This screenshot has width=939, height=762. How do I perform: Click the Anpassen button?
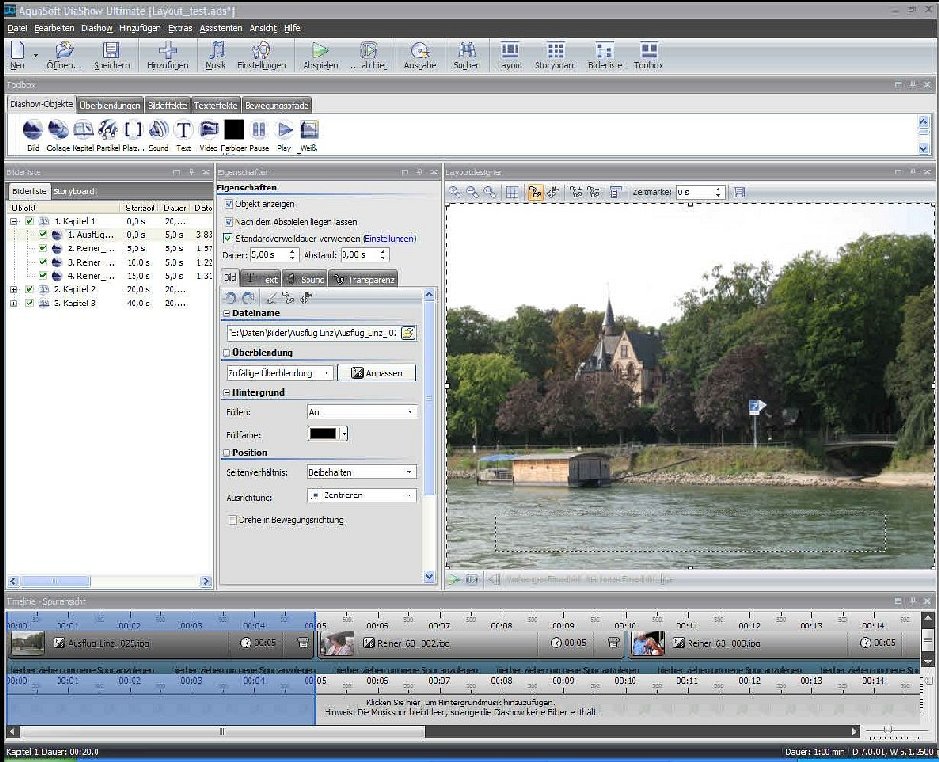click(376, 372)
